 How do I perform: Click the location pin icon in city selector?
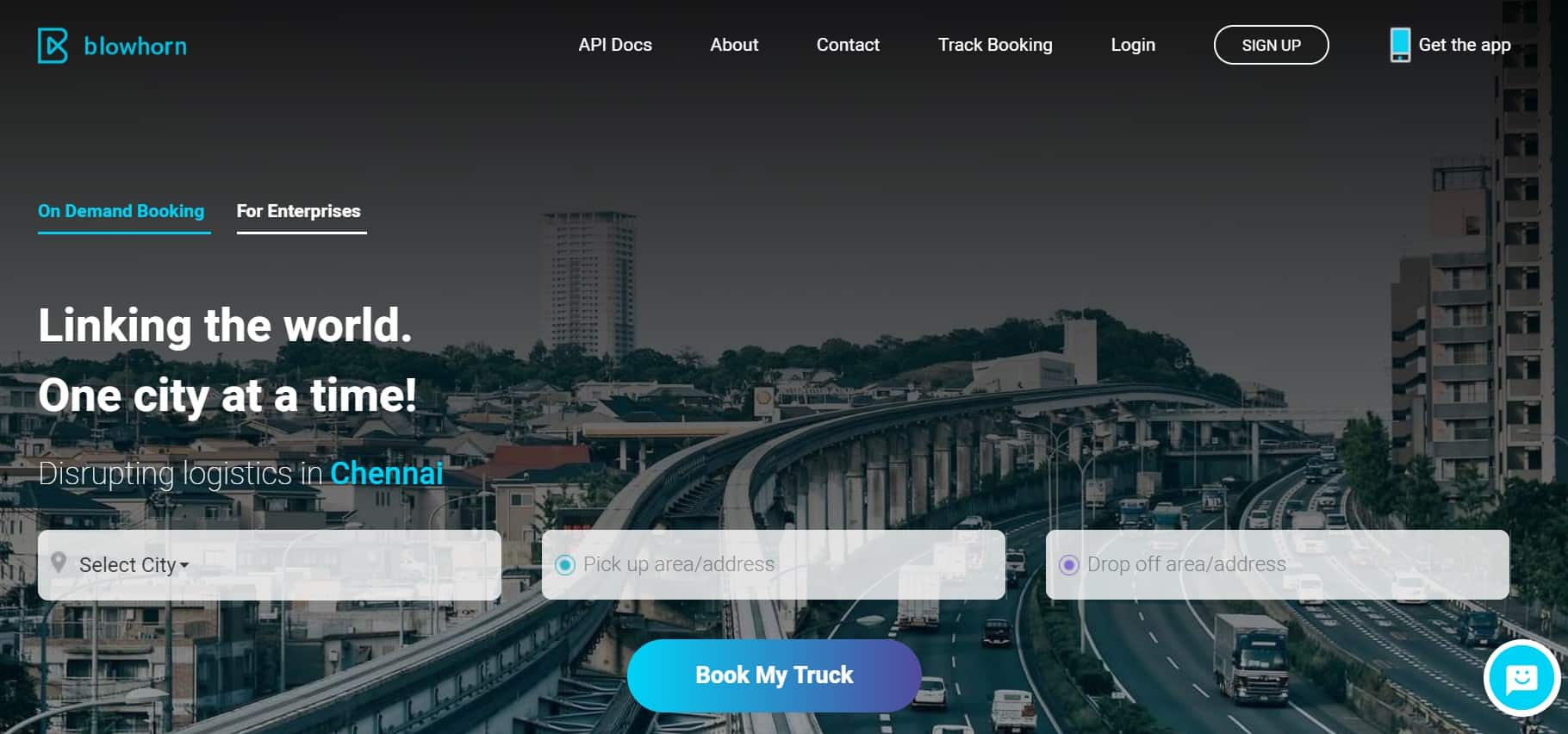click(59, 563)
